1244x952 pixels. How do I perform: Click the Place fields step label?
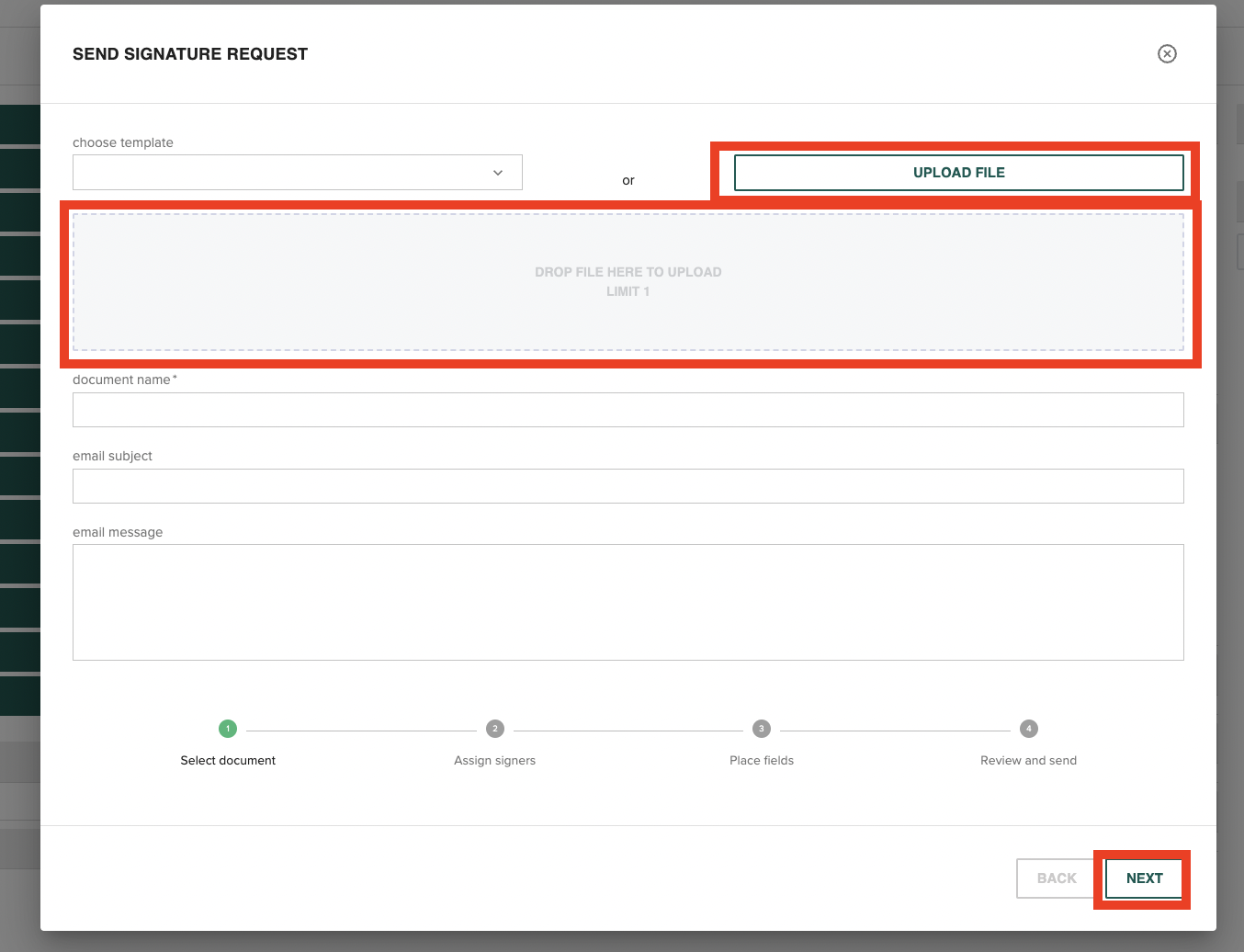761,760
